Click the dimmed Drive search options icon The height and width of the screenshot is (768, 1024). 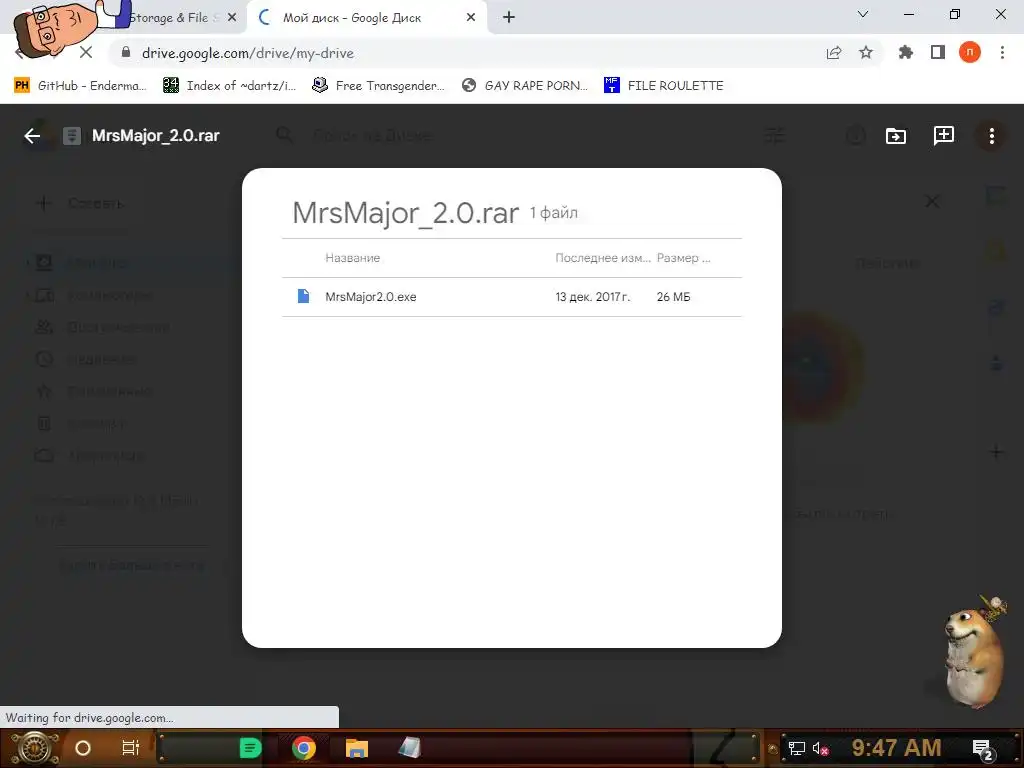(x=775, y=136)
